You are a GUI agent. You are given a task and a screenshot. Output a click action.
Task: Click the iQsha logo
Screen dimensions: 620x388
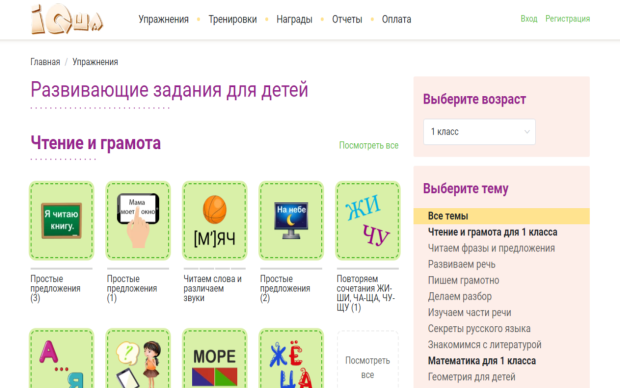tap(67, 19)
